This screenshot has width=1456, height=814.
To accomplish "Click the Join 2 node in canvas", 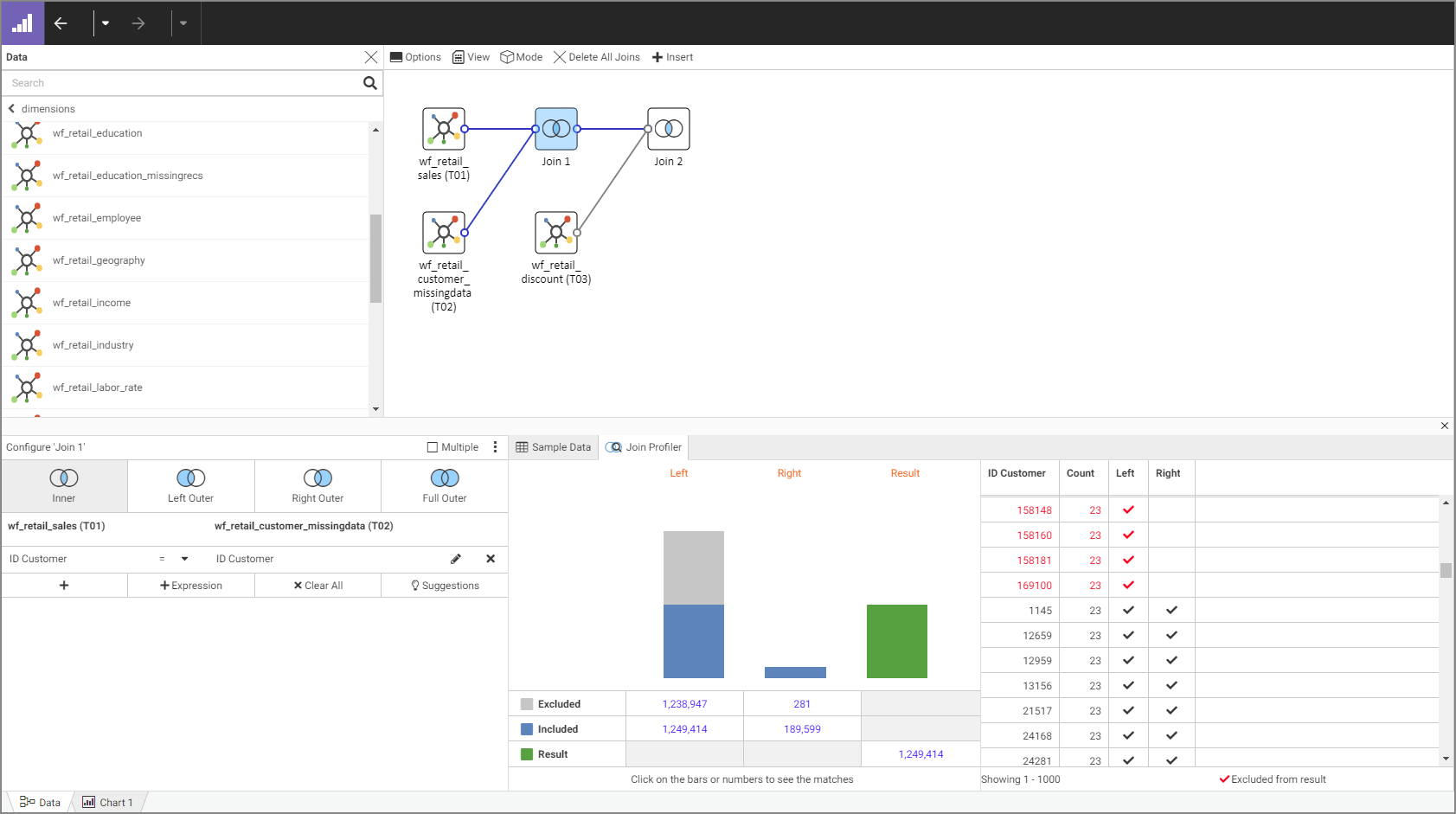I will click(x=668, y=127).
